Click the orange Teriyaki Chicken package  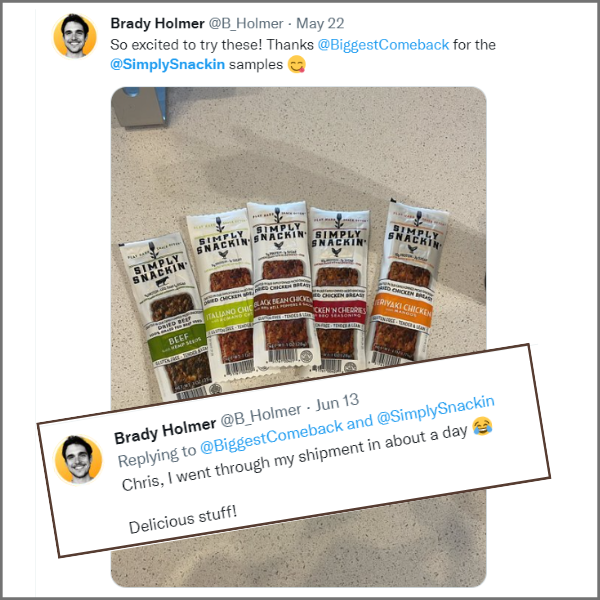[x=406, y=285]
